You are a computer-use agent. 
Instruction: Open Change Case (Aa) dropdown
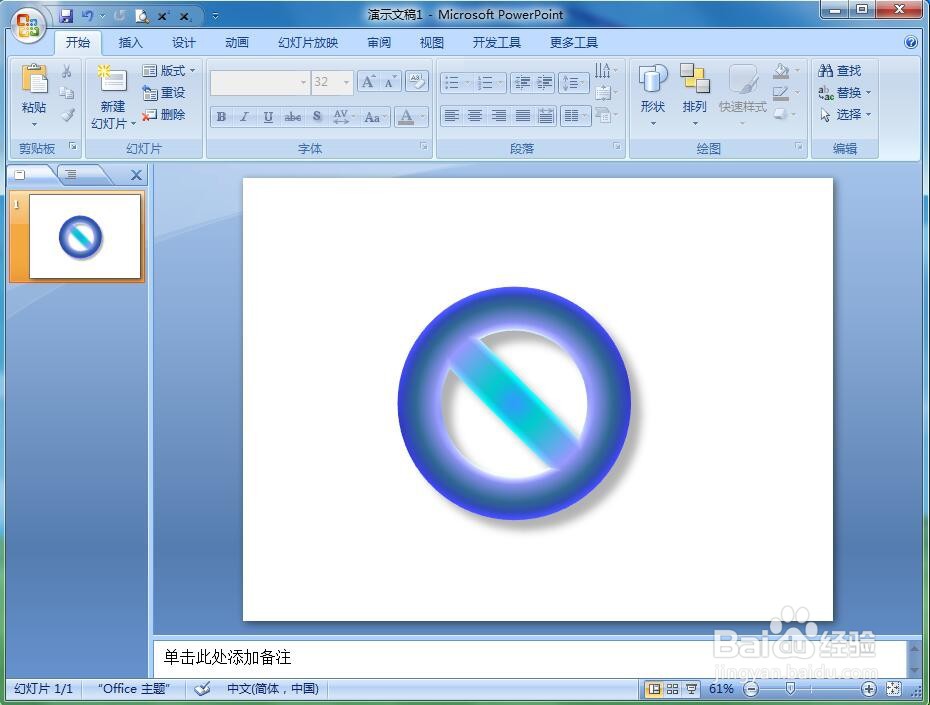(375, 117)
